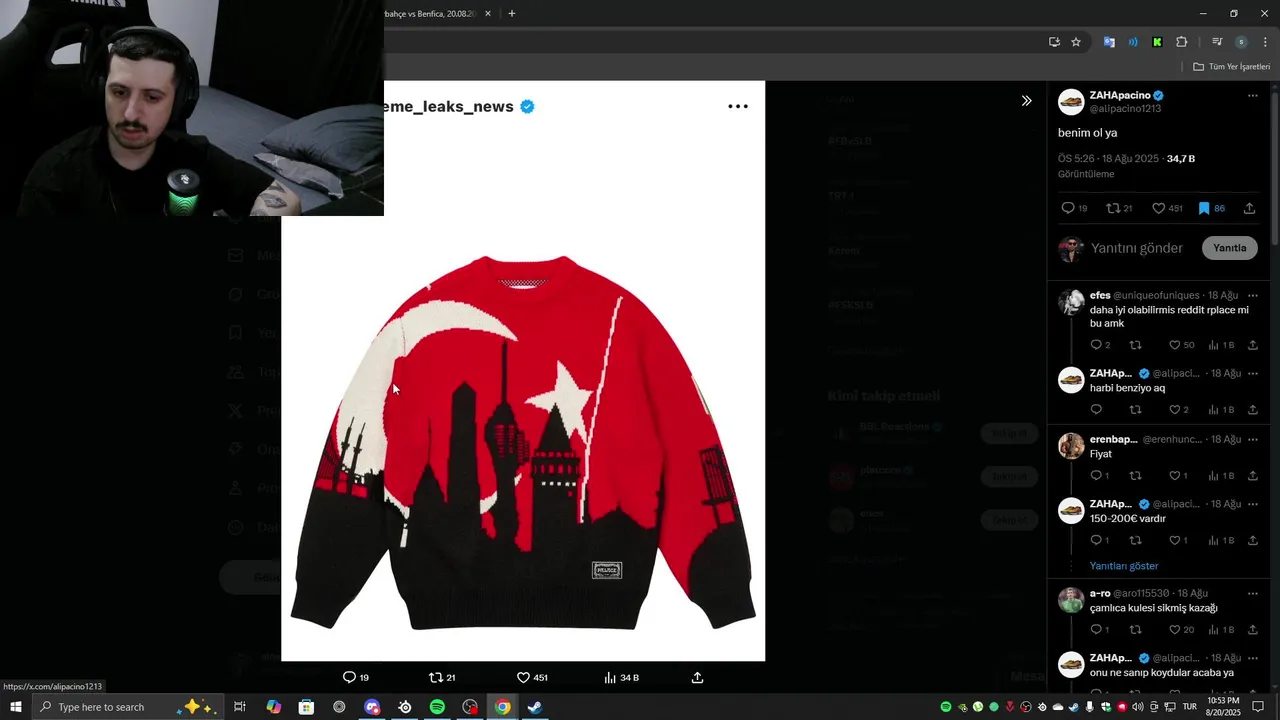The image size is (1280, 720).
Task: Open the media control playlist icon
Action: click(x=1217, y=42)
